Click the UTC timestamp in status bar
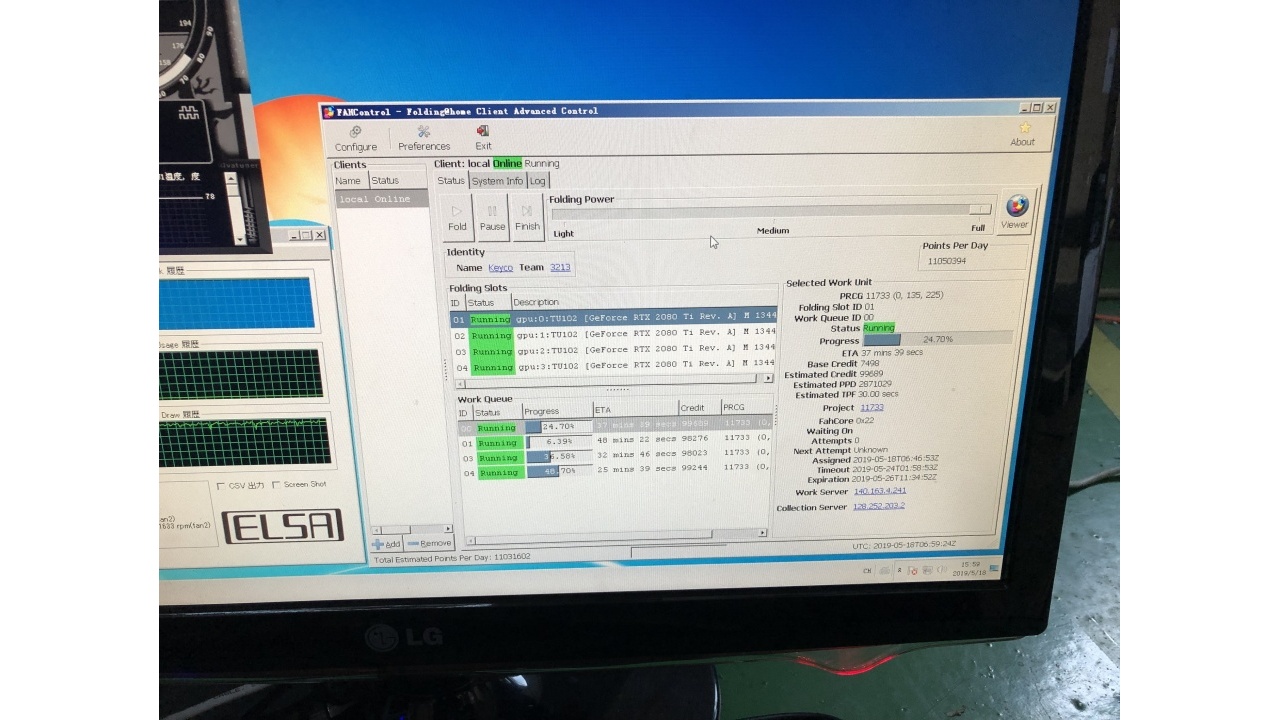Image resolution: width=1280 pixels, height=720 pixels. (904, 543)
